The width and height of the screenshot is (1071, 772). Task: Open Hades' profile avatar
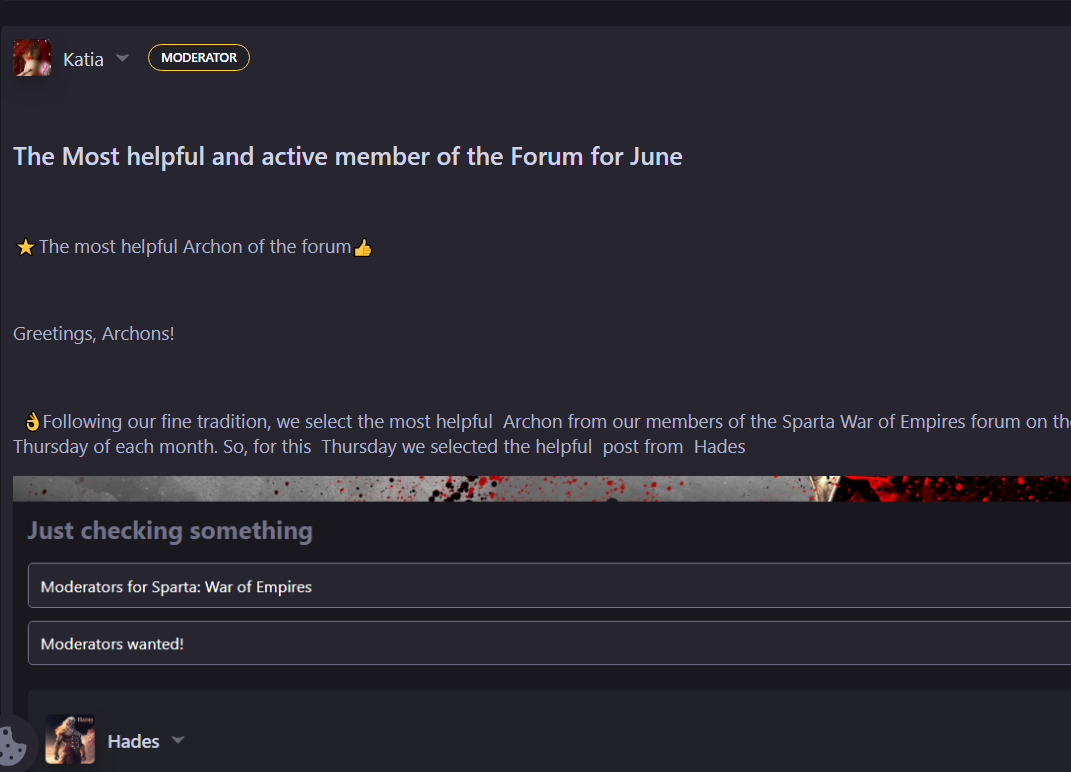tap(70, 739)
